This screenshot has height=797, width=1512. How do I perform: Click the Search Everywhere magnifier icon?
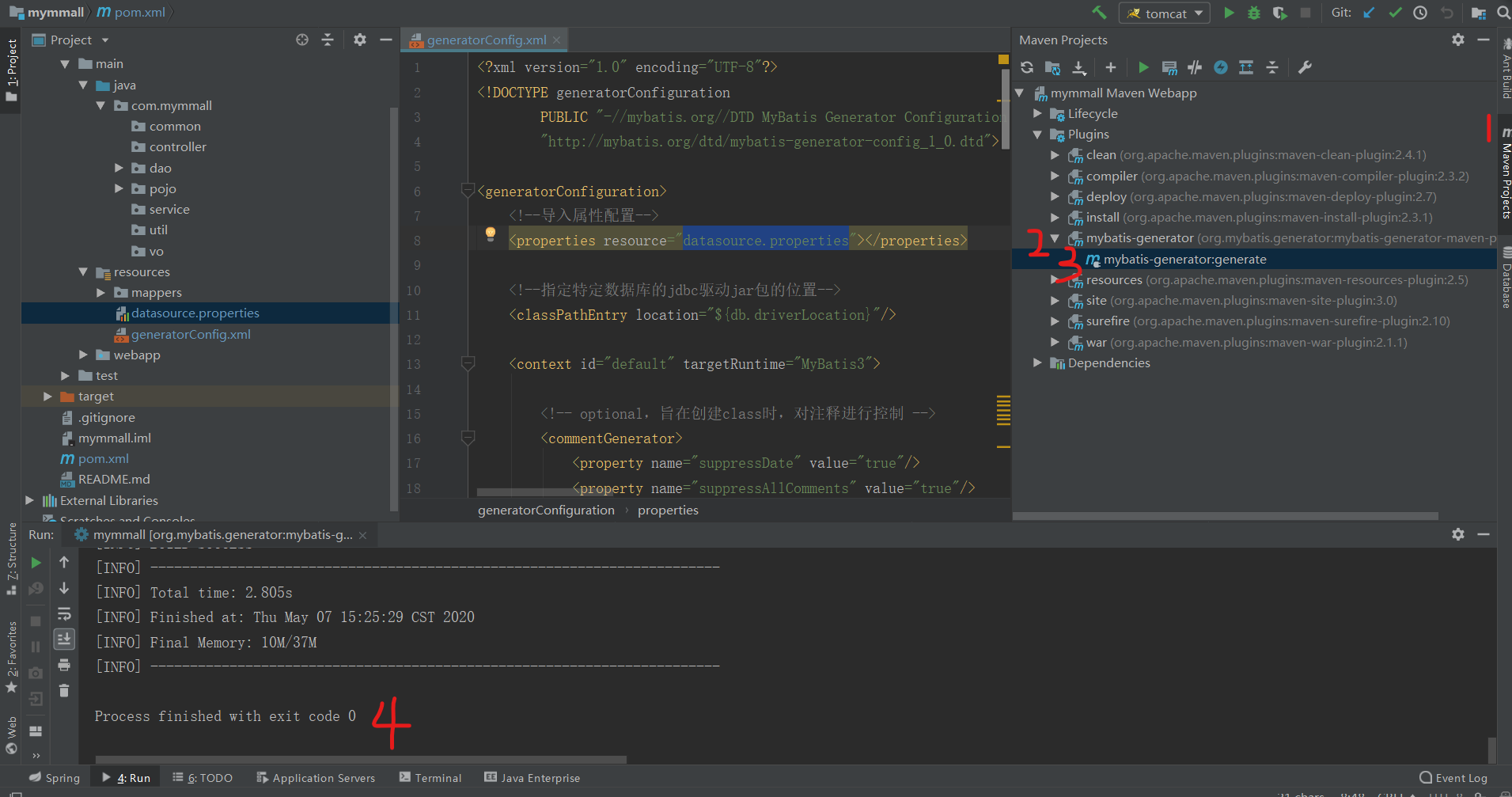pos(1503,13)
